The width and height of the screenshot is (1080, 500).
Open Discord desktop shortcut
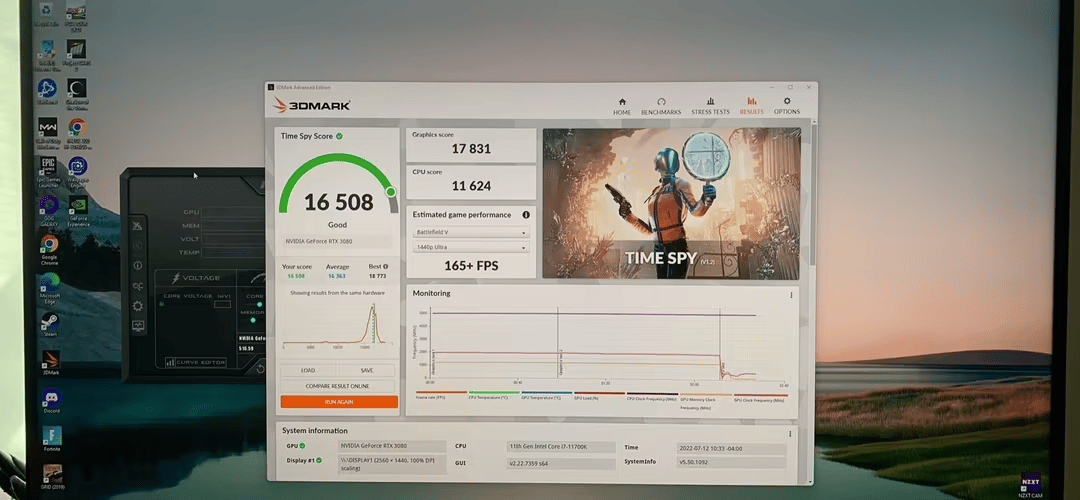click(51, 401)
